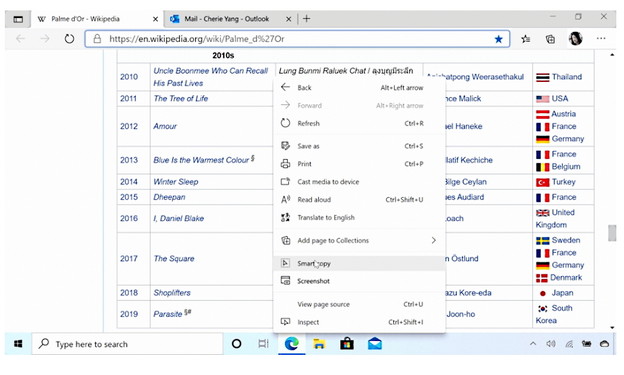Click the 2015 year link
Screen dimensions: 624x375
click(129, 197)
